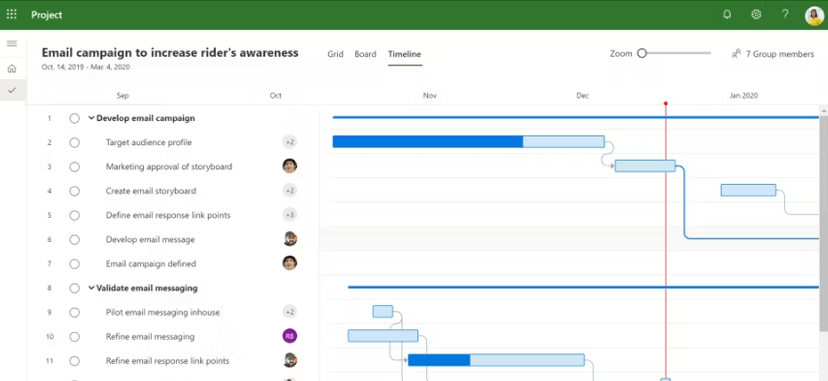The height and width of the screenshot is (381, 828).
Task: Select the Timeline tab
Action: coord(404,54)
